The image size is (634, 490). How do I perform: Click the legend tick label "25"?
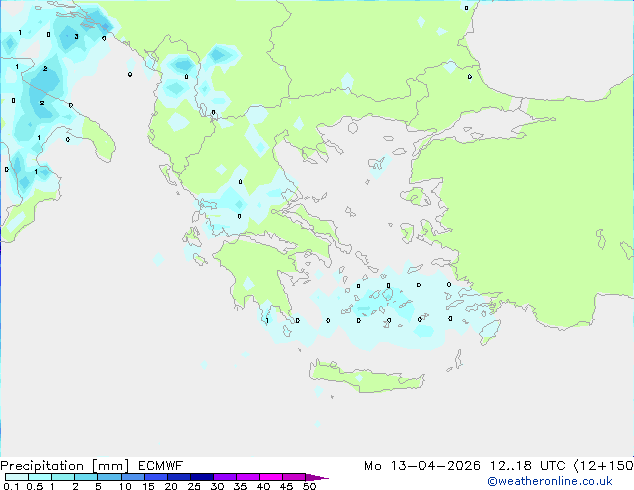coord(194,486)
